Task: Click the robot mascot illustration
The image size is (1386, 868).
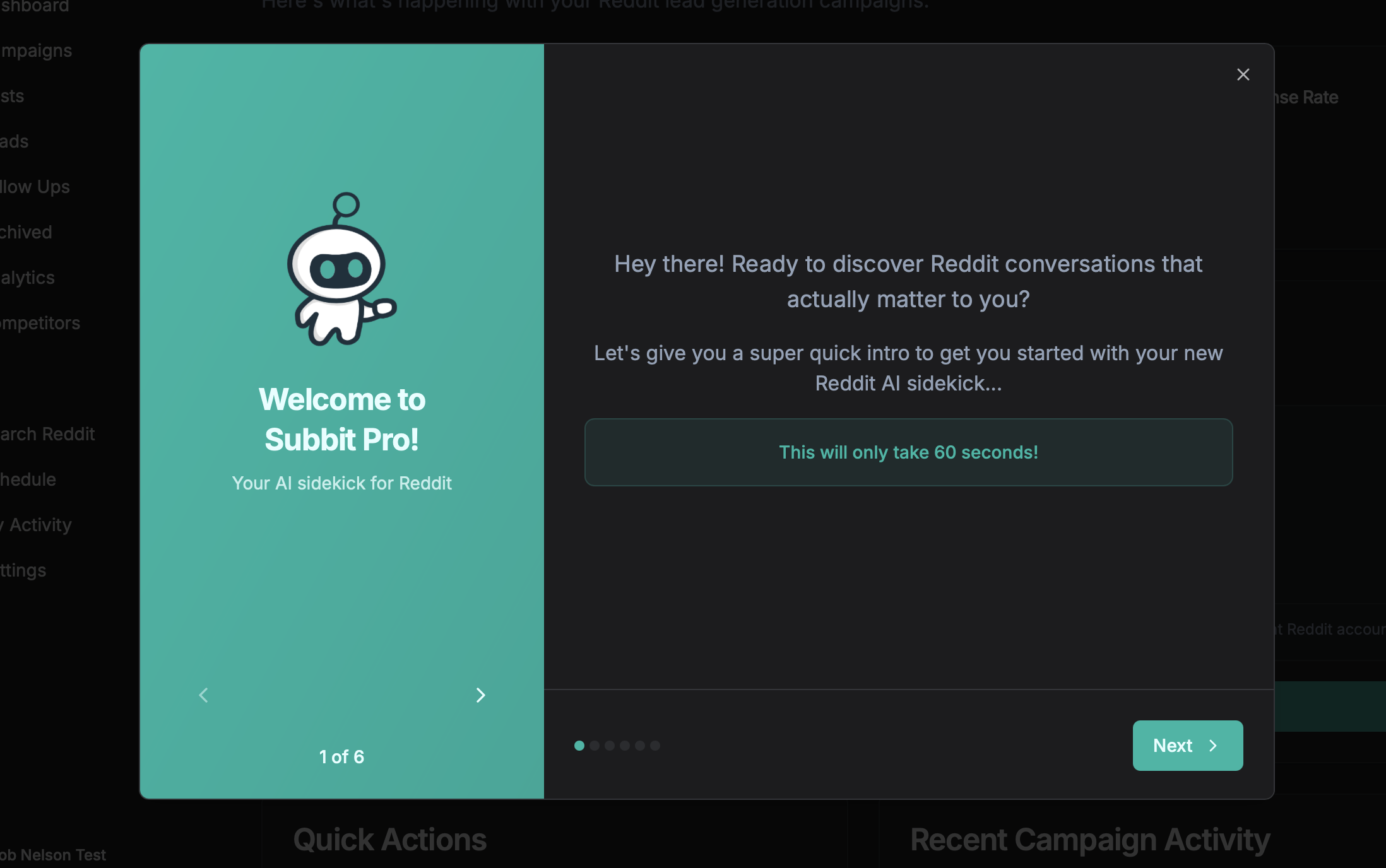Action: [341, 270]
